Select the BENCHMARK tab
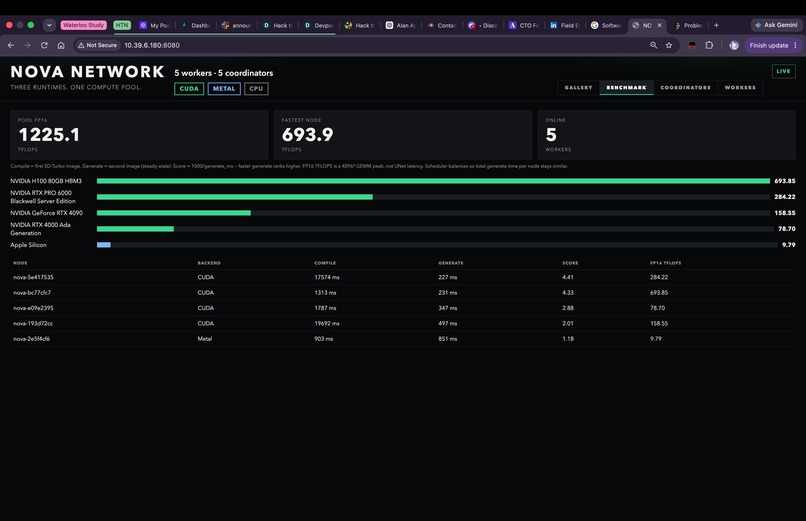 coord(626,87)
